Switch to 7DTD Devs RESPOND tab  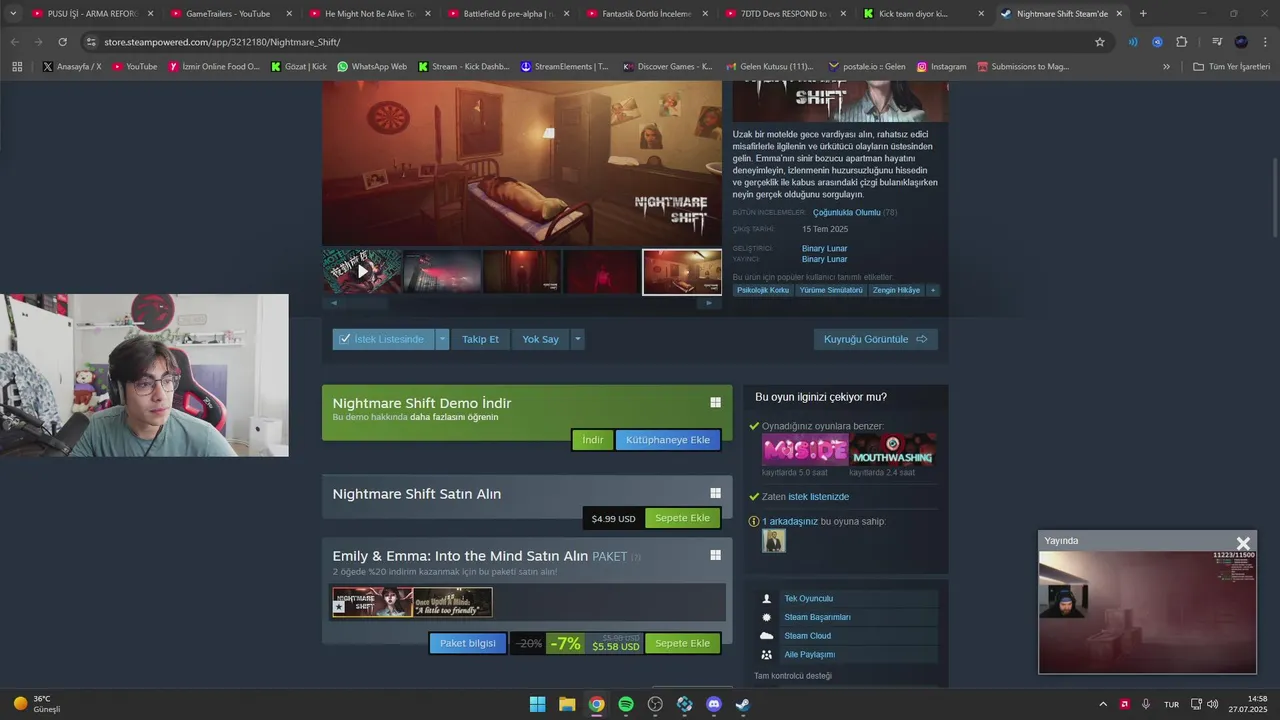(784, 14)
